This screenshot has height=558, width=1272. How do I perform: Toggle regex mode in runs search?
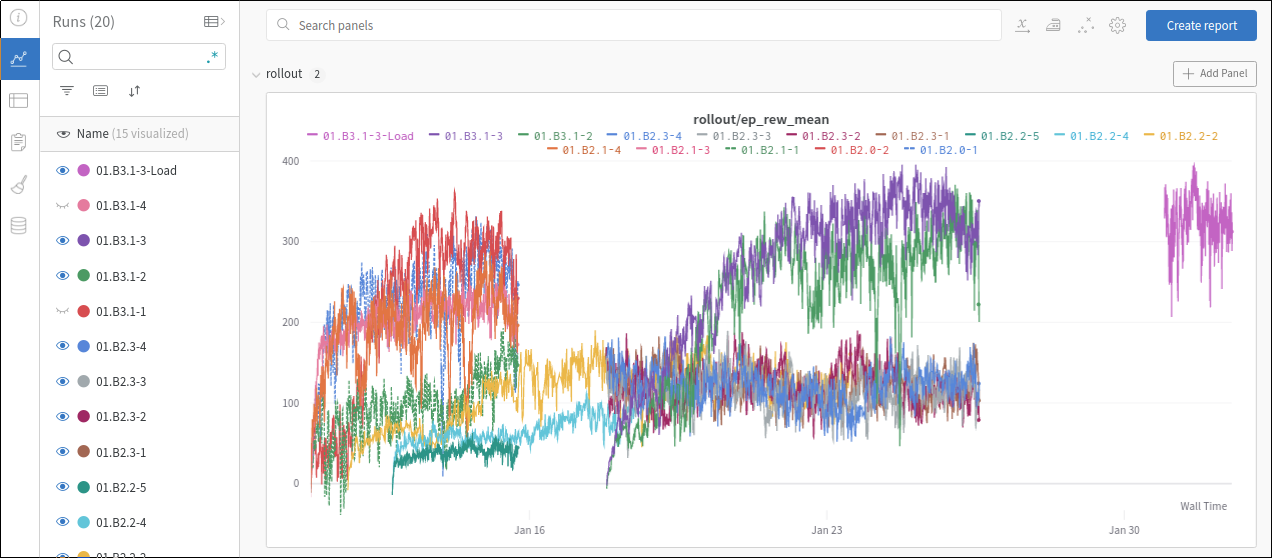[x=212, y=57]
